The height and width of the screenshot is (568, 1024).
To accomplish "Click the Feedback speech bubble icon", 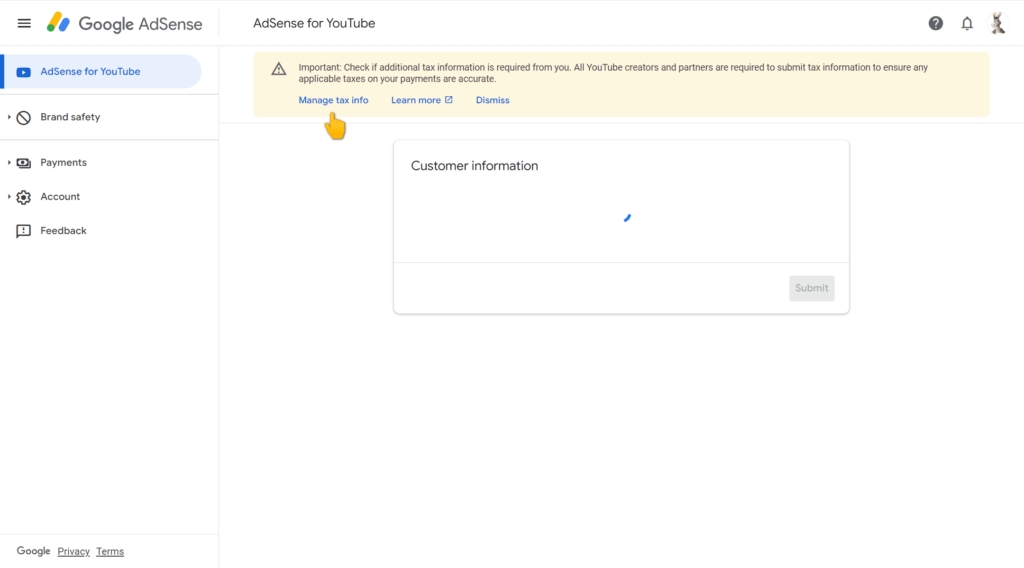I will (x=24, y=231).
